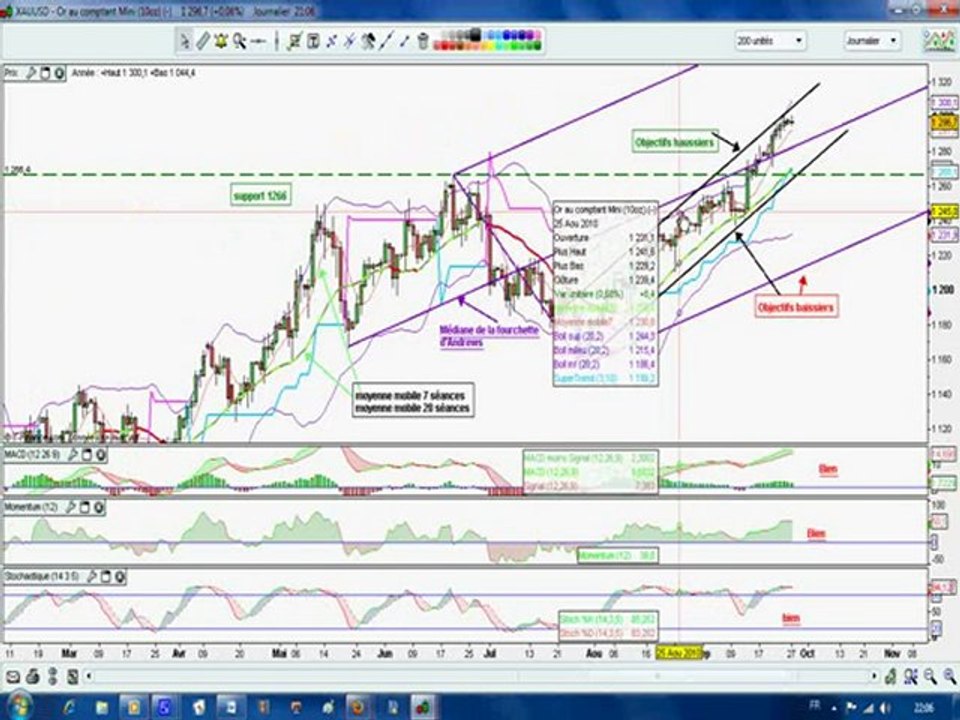Open the Journalier timeframe dropdown

[x=872, y=40]
